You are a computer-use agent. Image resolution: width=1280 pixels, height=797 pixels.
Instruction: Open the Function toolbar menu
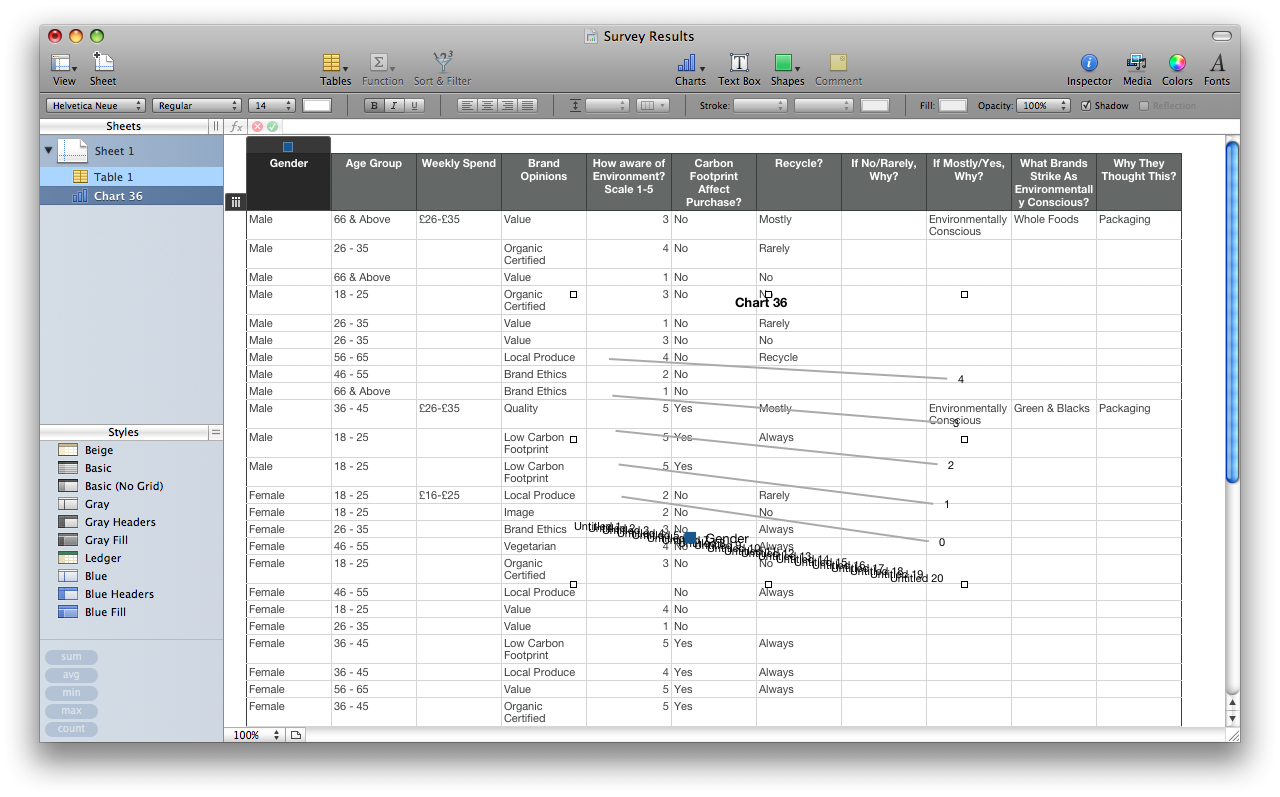click(x=382, y=69)
